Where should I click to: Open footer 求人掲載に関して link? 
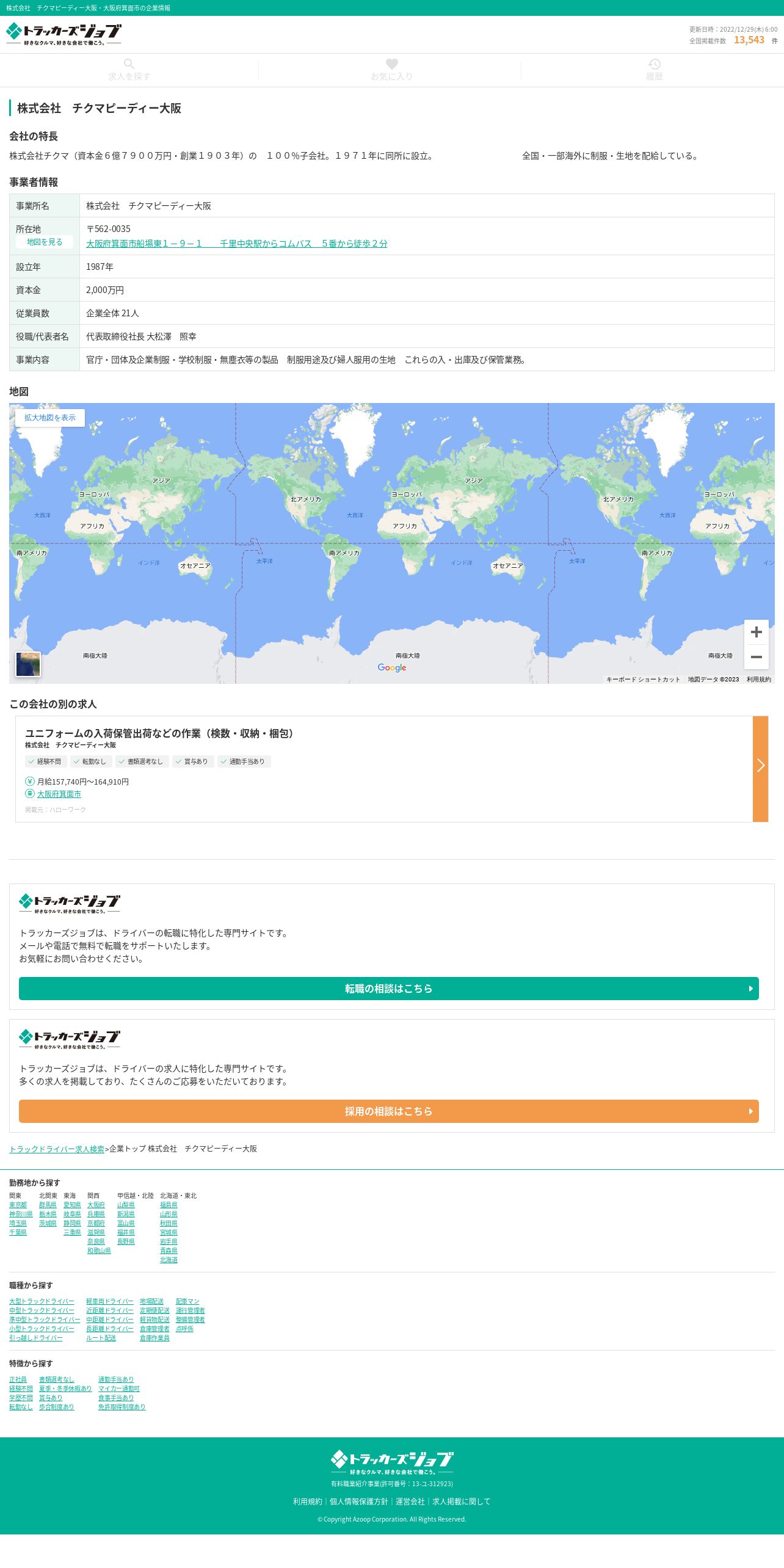pyautogui.click(x=462, y=1501)
